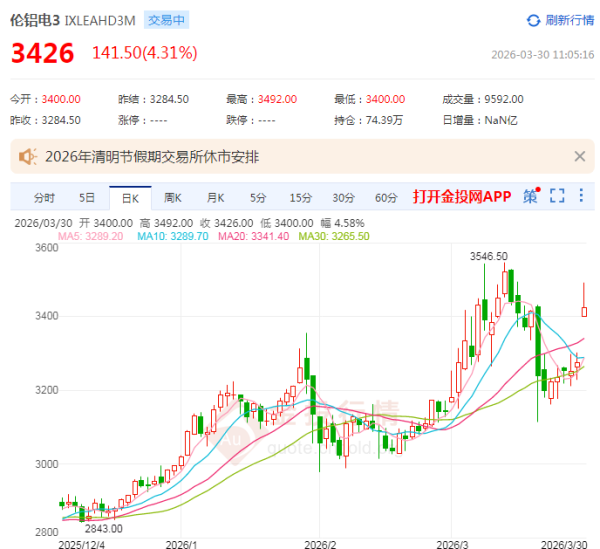The width and height of the screenshot is (600, 549).
Task: Click the speaker announcement icon in banner
Action: point(28,156)
